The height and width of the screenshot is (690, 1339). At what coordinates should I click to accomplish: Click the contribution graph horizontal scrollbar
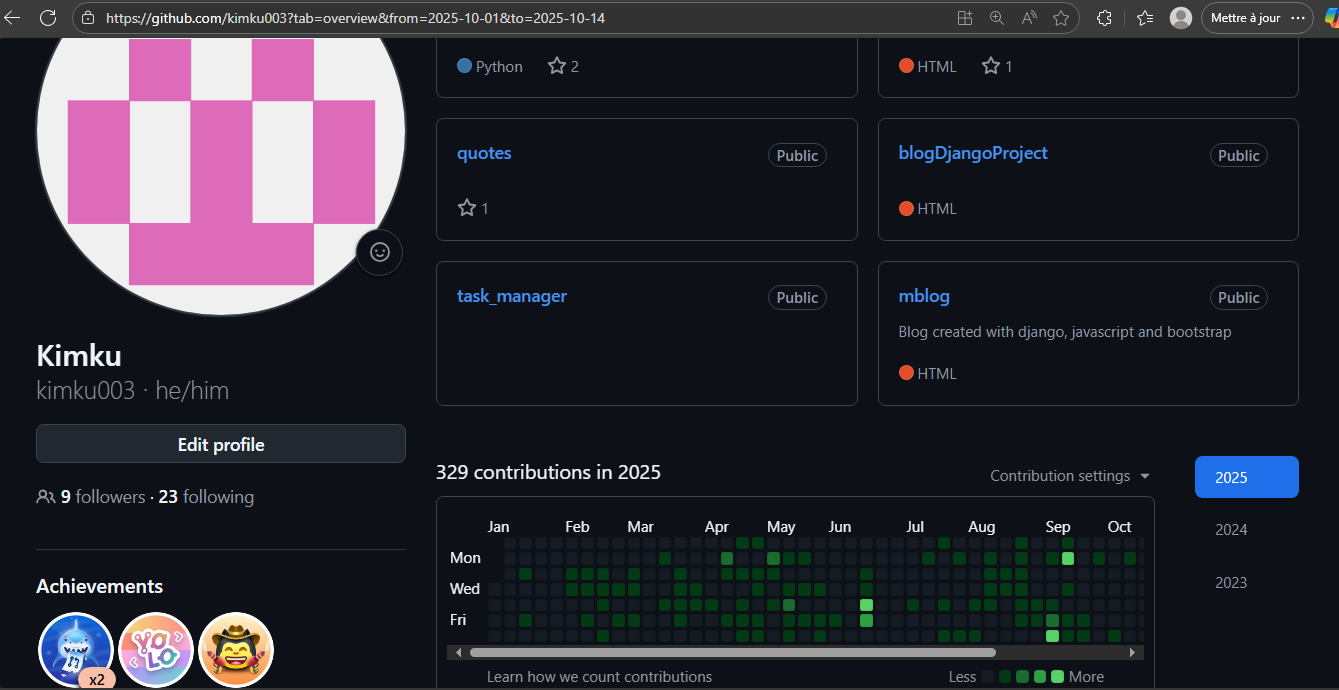[732, 652]
